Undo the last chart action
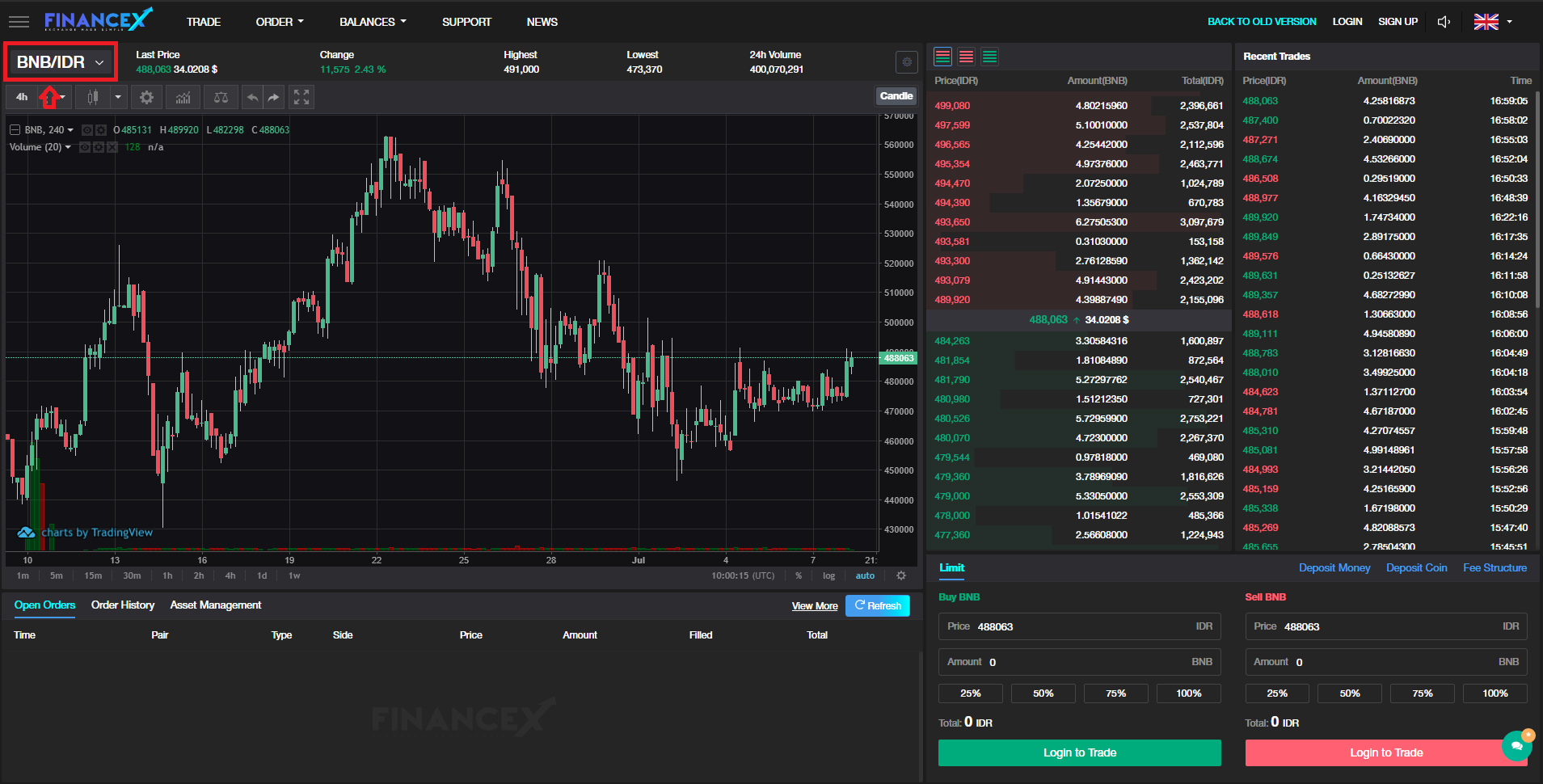Screen dimensions: 1543x784 tap(252, 97)
